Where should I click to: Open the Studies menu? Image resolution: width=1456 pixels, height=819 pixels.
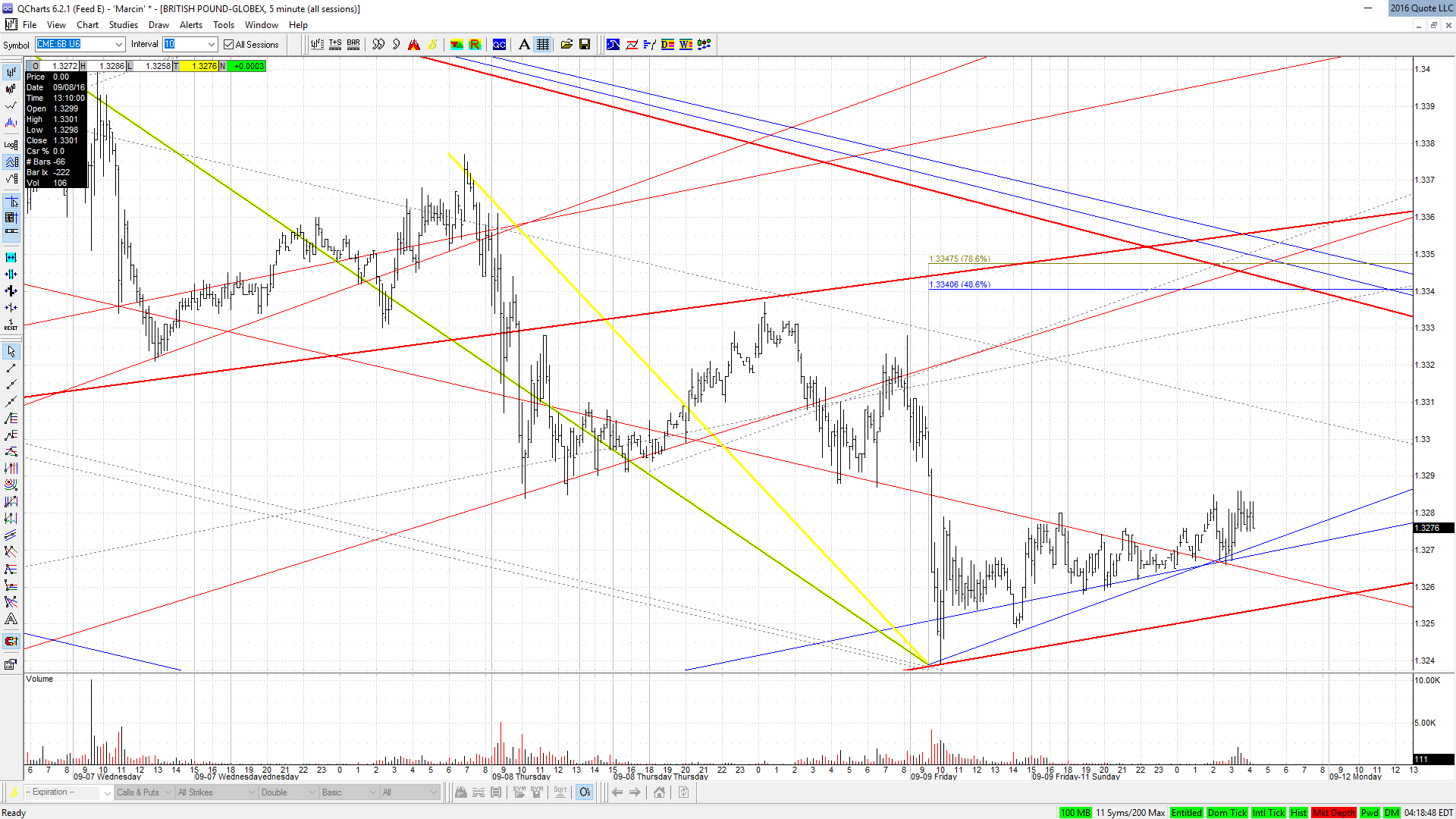[x=124, y=25]
